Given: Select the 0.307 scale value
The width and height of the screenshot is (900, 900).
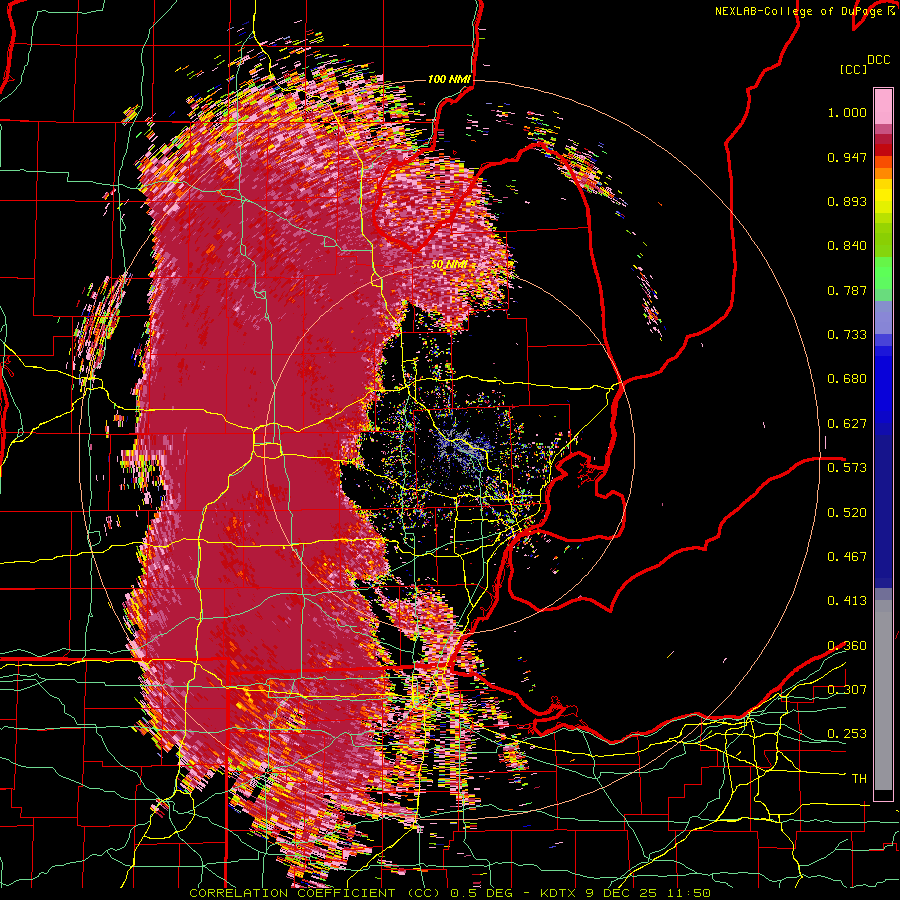Looking at the screenshot, I should [x=847, y=690].
